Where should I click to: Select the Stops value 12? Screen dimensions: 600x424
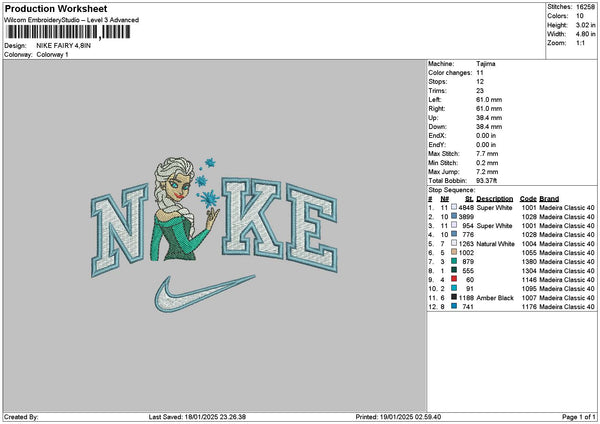(480, 82)
